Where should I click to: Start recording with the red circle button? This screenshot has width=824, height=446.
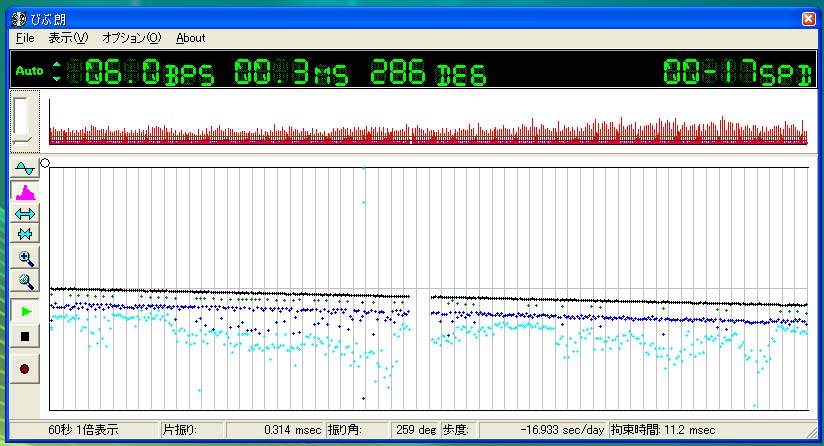click(25, 369)
